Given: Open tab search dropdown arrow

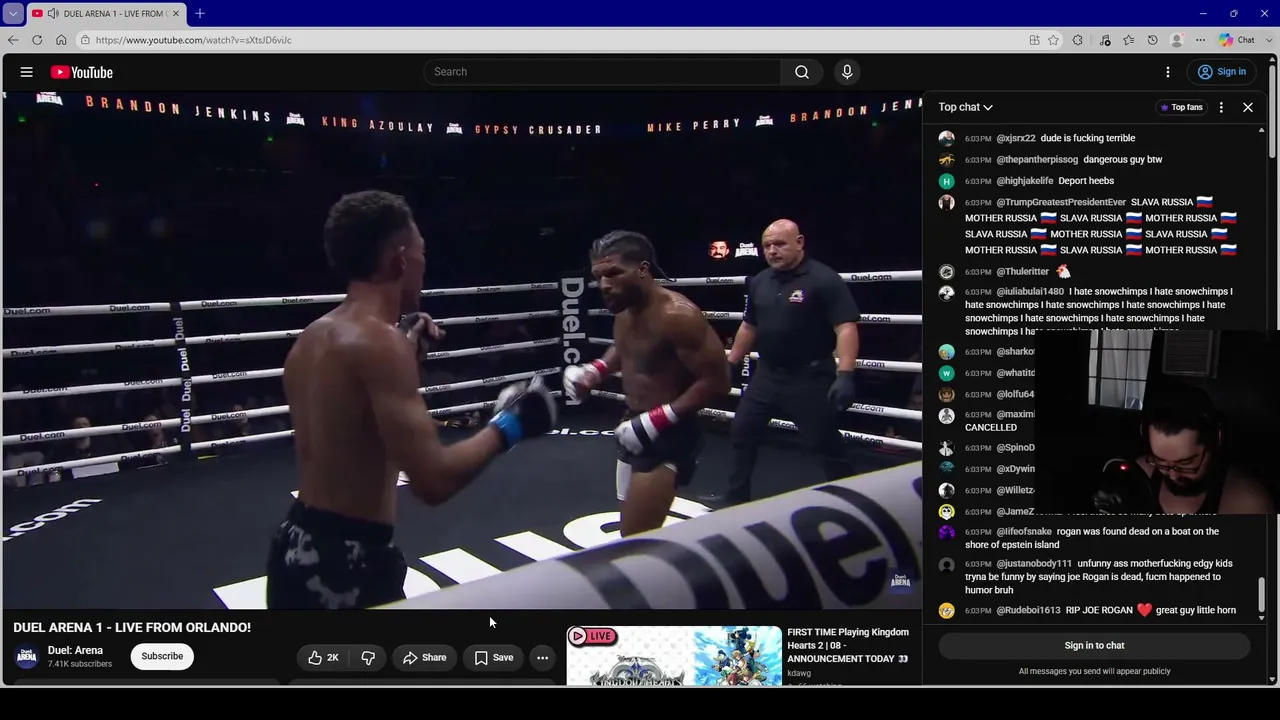Looking at the screenshot, I should (13, 13).
